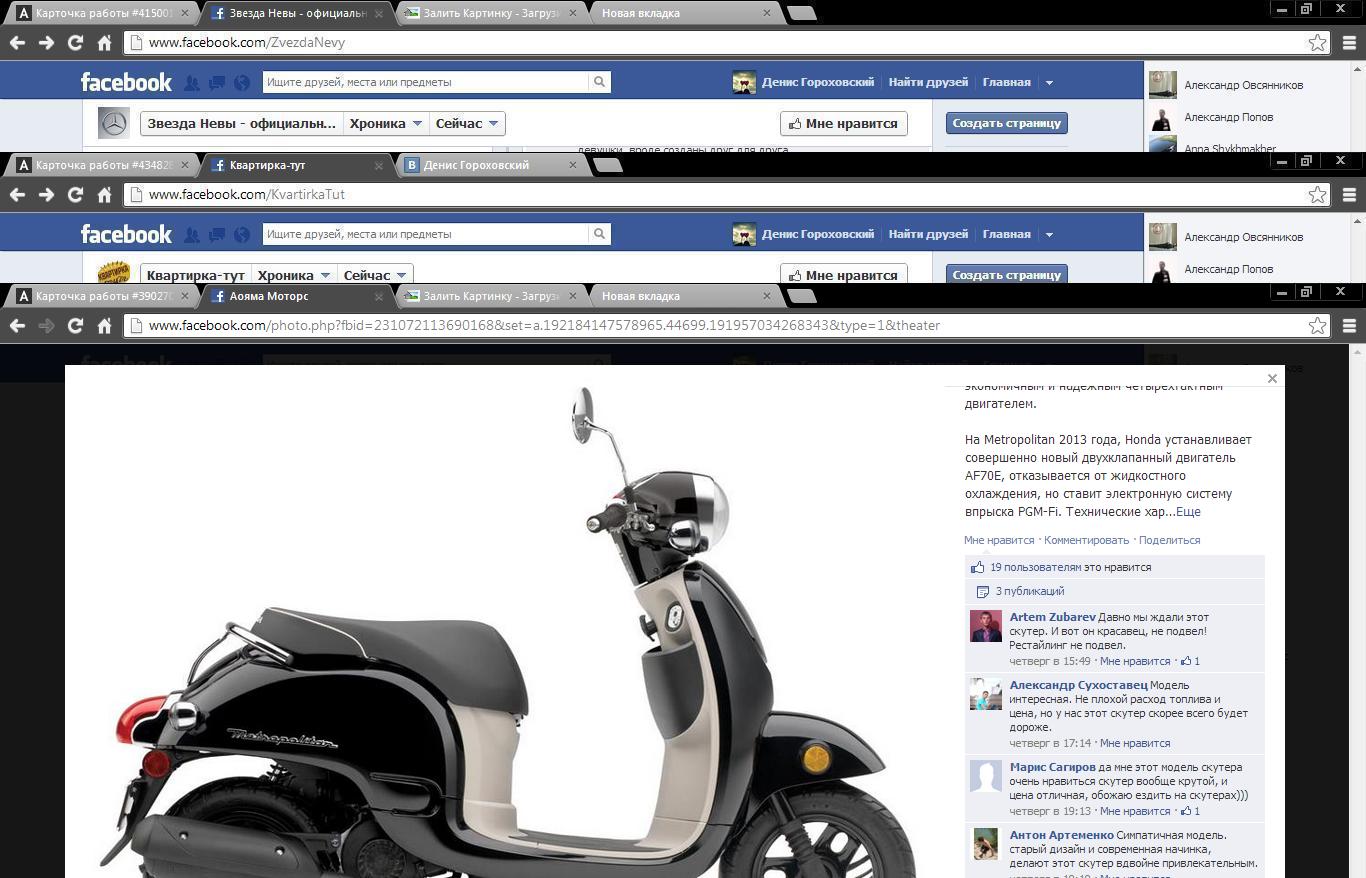Bookmark the KvartirkaTut page with the star
This screenshot has width=1366, height=878.
(1317, 195)
